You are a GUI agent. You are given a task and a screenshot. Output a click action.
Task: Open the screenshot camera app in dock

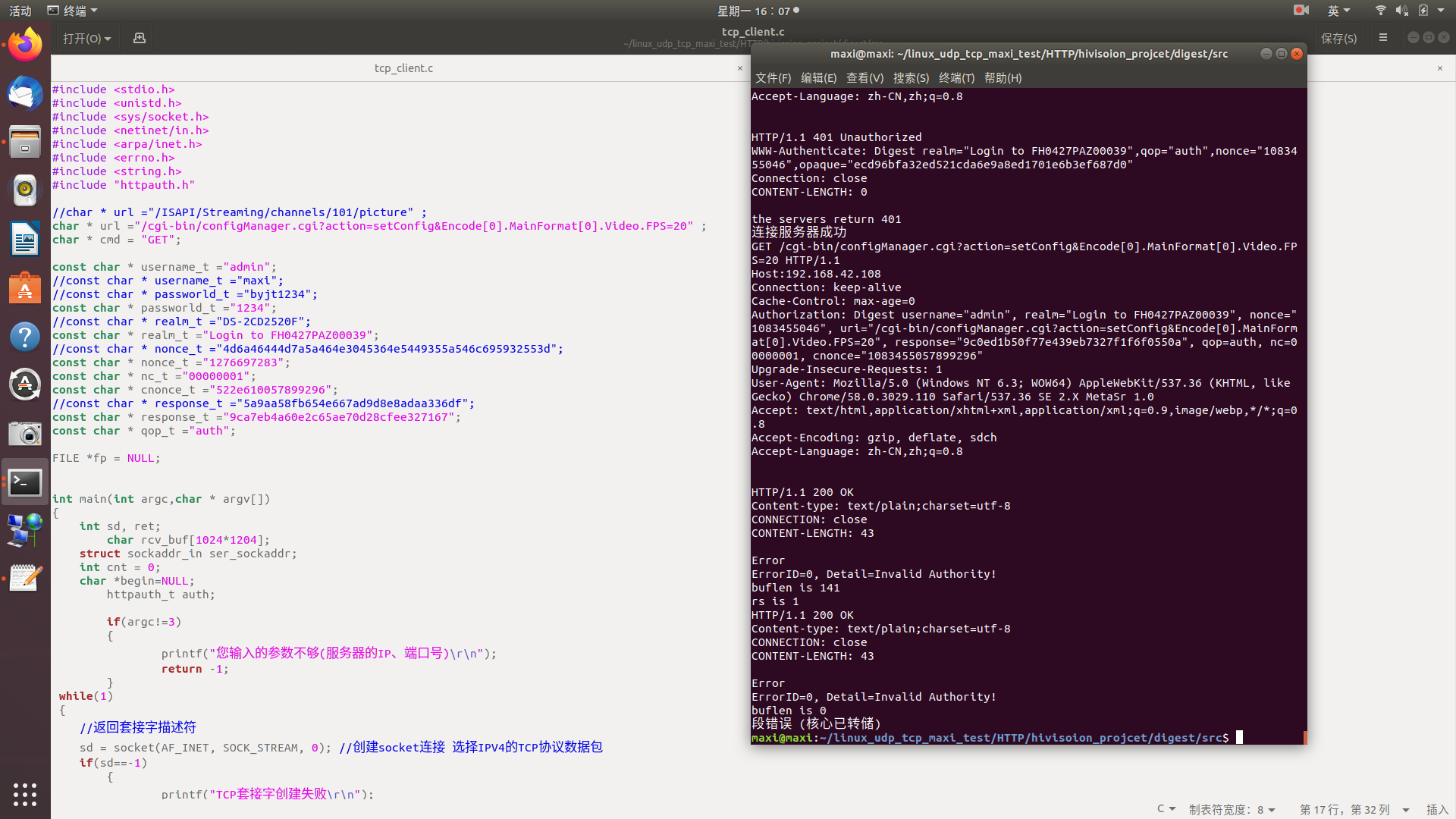coord(25,434)
